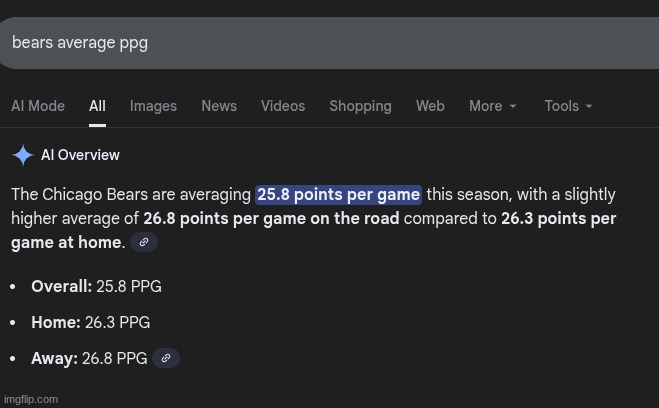Screen dimensions: 659x408
Task: Open the Web results tab
Action: (430, 106)
